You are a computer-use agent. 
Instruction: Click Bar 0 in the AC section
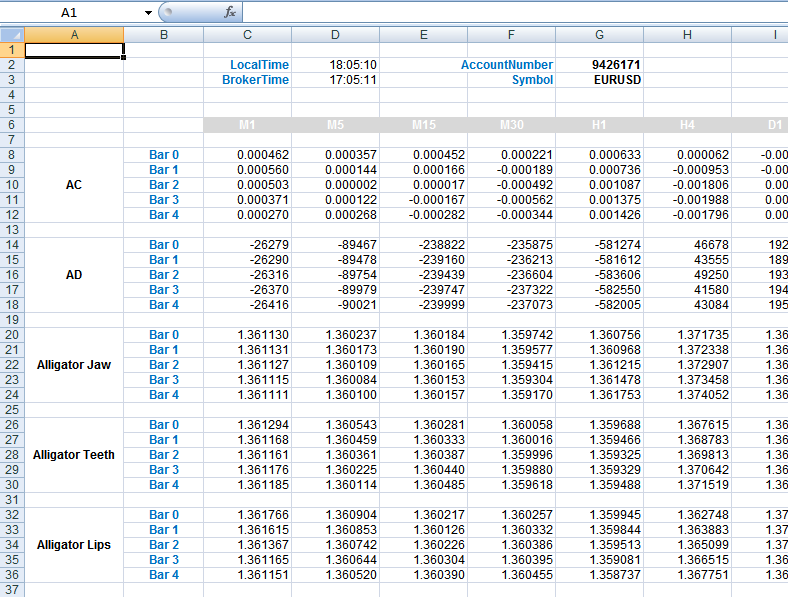(x=164, y=155)
